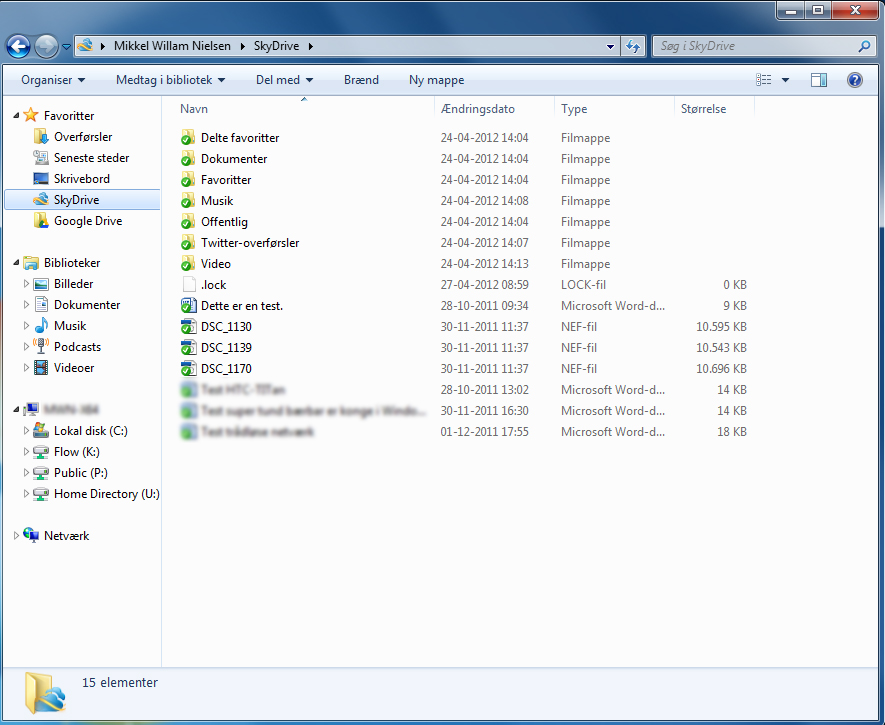The width and height of the screenshot is (885, 725).
Task: Open the view options dropdown arrow
Action: click(785, 80)
